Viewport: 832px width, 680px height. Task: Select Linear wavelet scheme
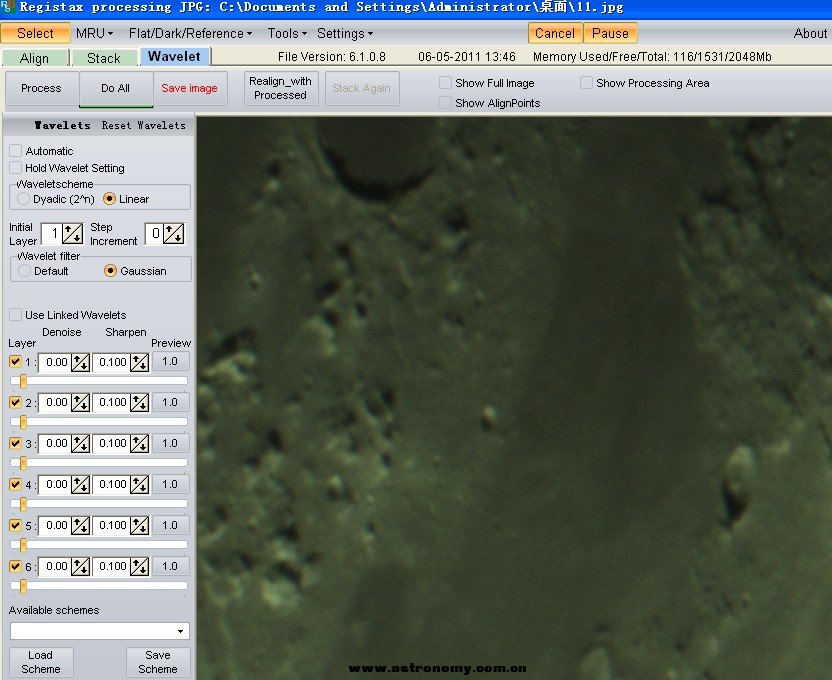pyautogui.click(x=109, y=199)
